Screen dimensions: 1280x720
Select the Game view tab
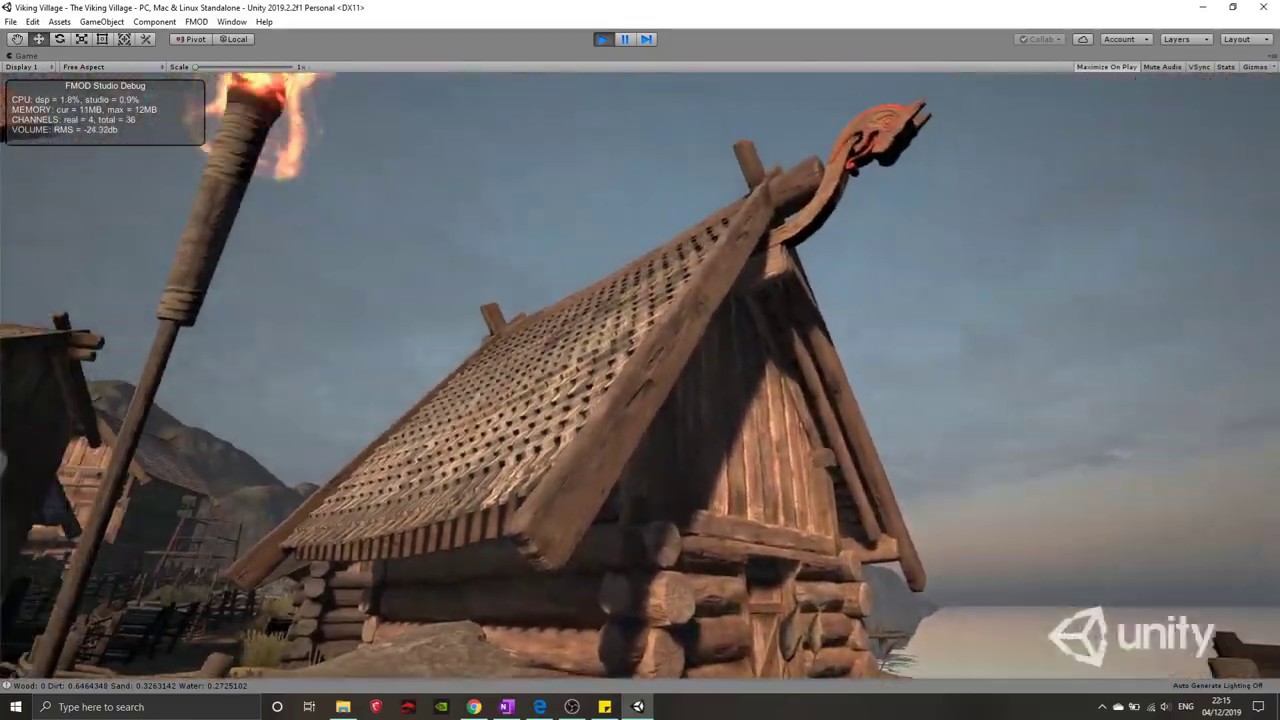[23, 56]
